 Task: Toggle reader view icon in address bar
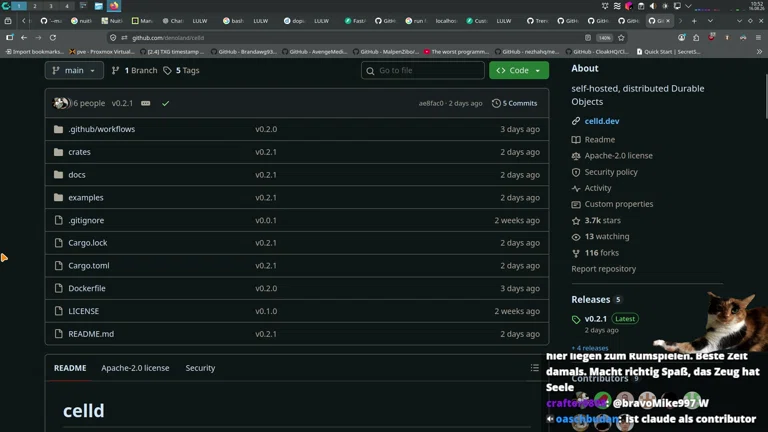[x=588, y=38]
